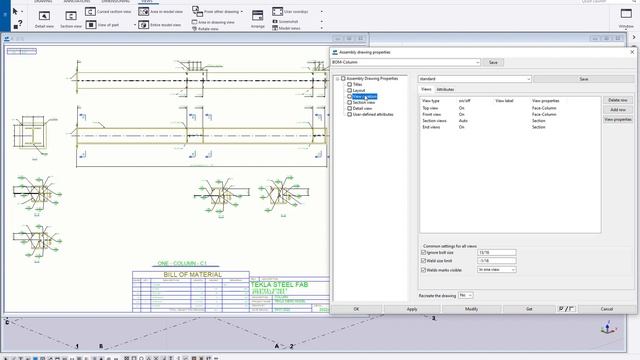Expand the From other drawing dropdown arrow

[x=242, y=12]
